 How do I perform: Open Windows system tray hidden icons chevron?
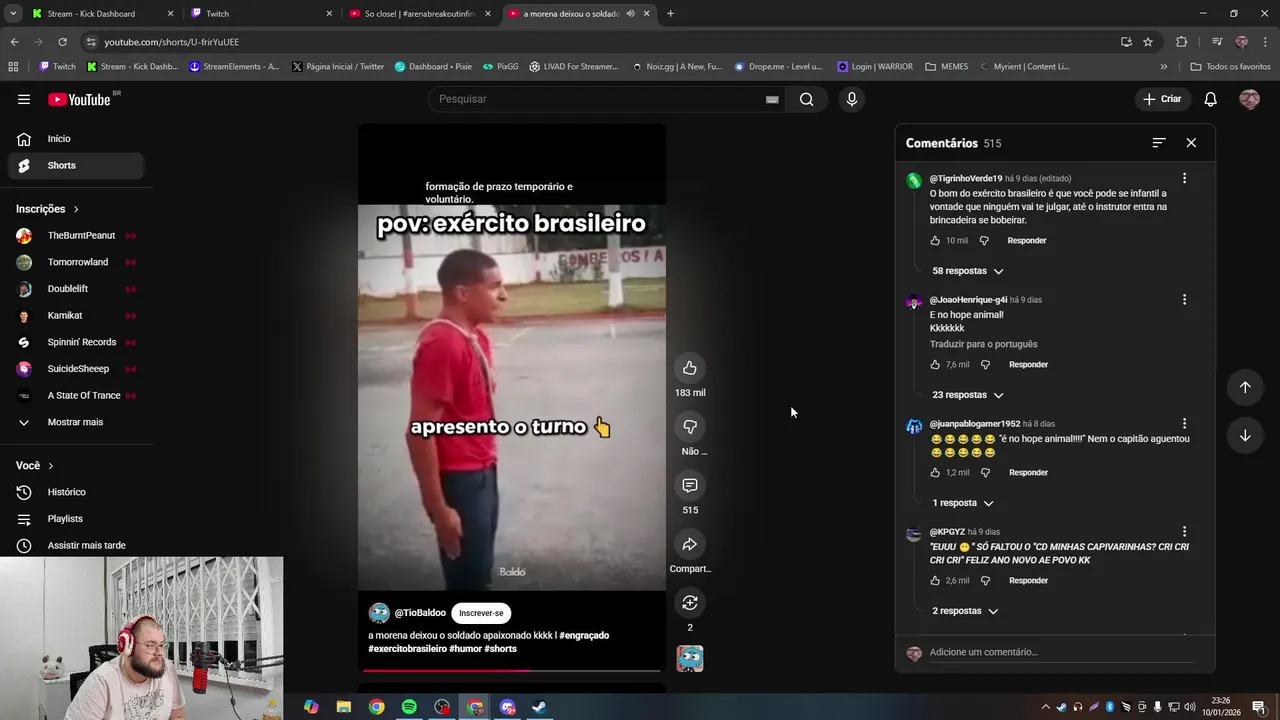pyautogui.click(x=1046, y=707)
